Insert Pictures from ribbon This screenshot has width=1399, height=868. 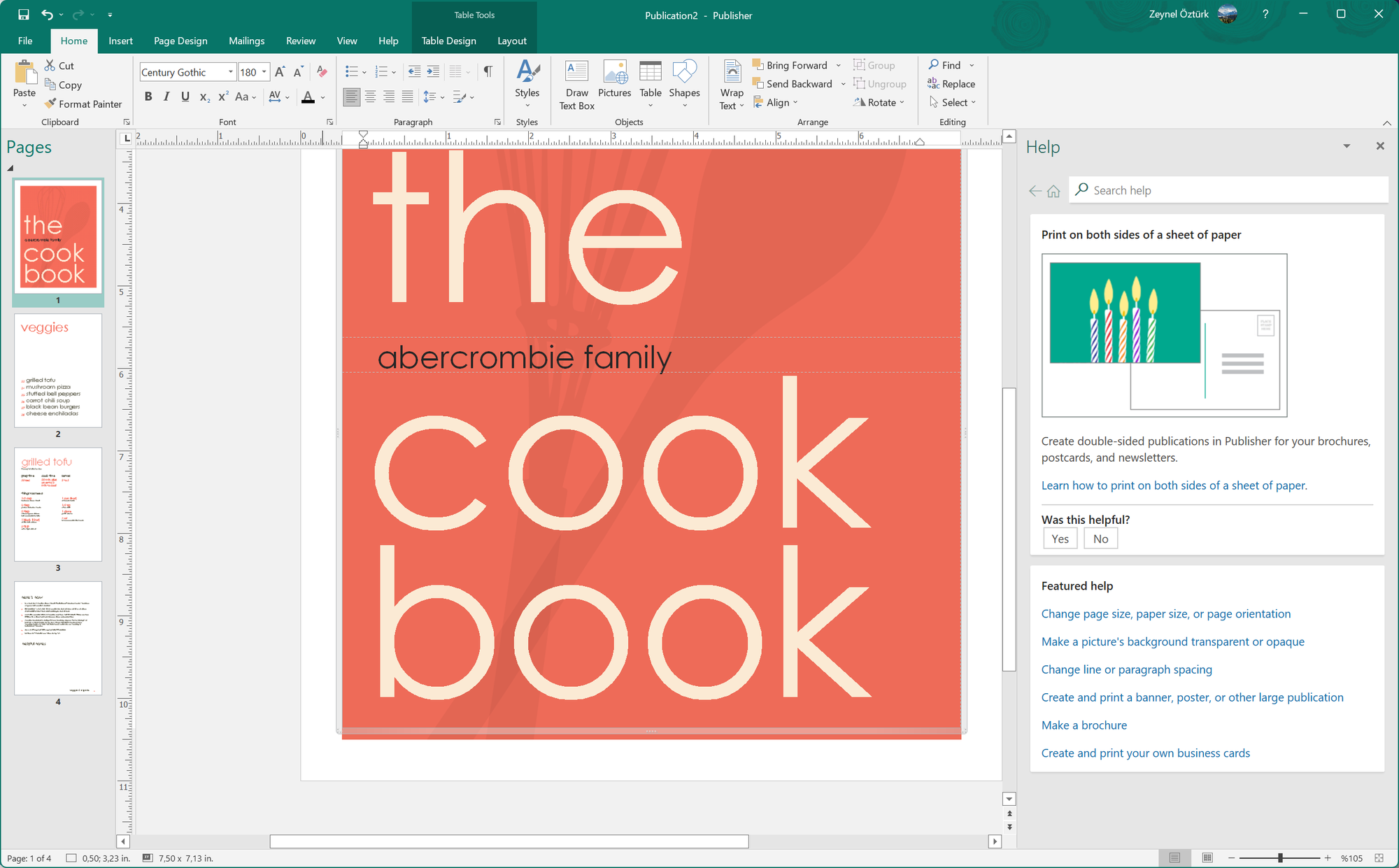click(x=614, y=72)
